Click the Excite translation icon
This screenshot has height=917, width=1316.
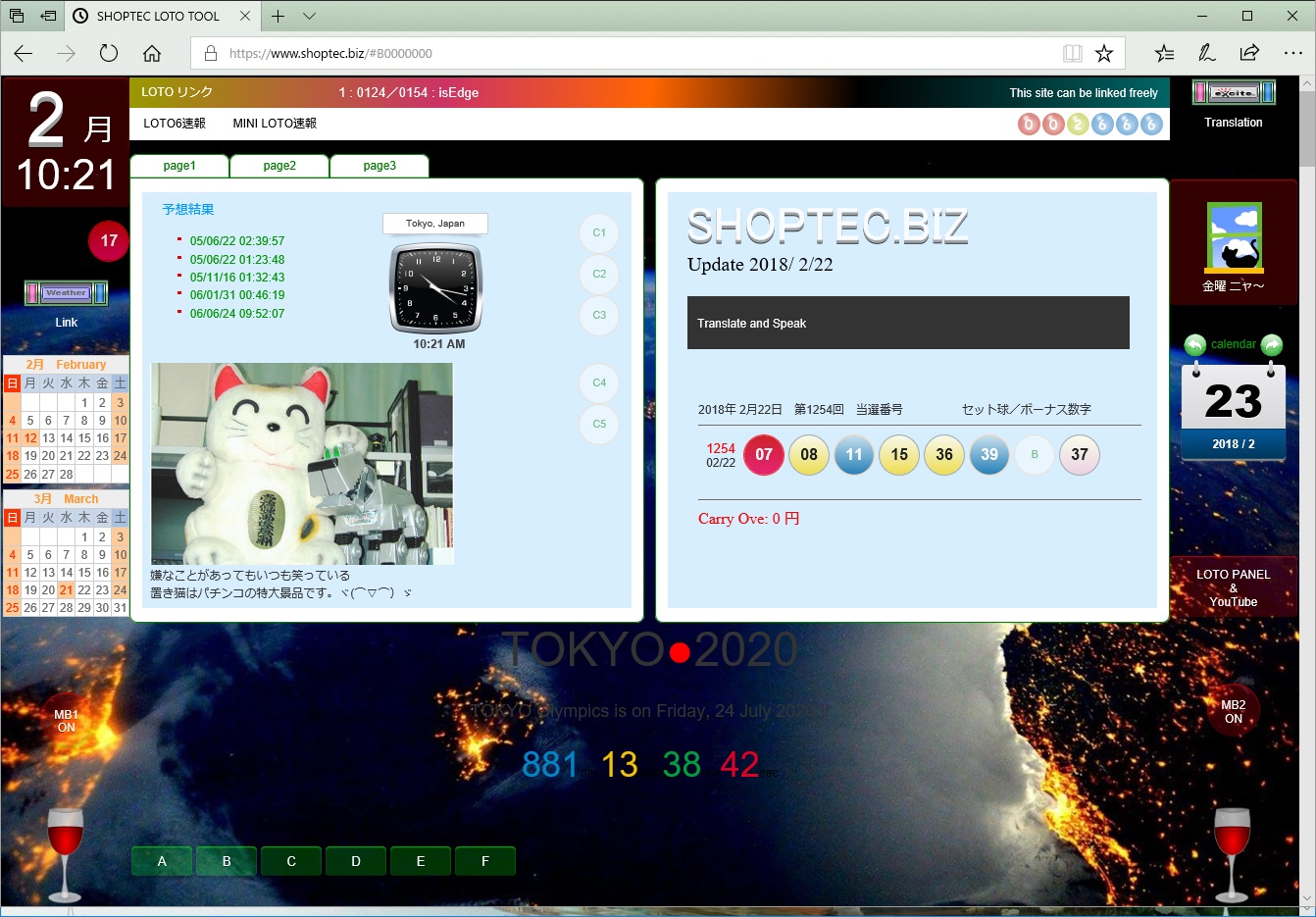[1233, 93]
